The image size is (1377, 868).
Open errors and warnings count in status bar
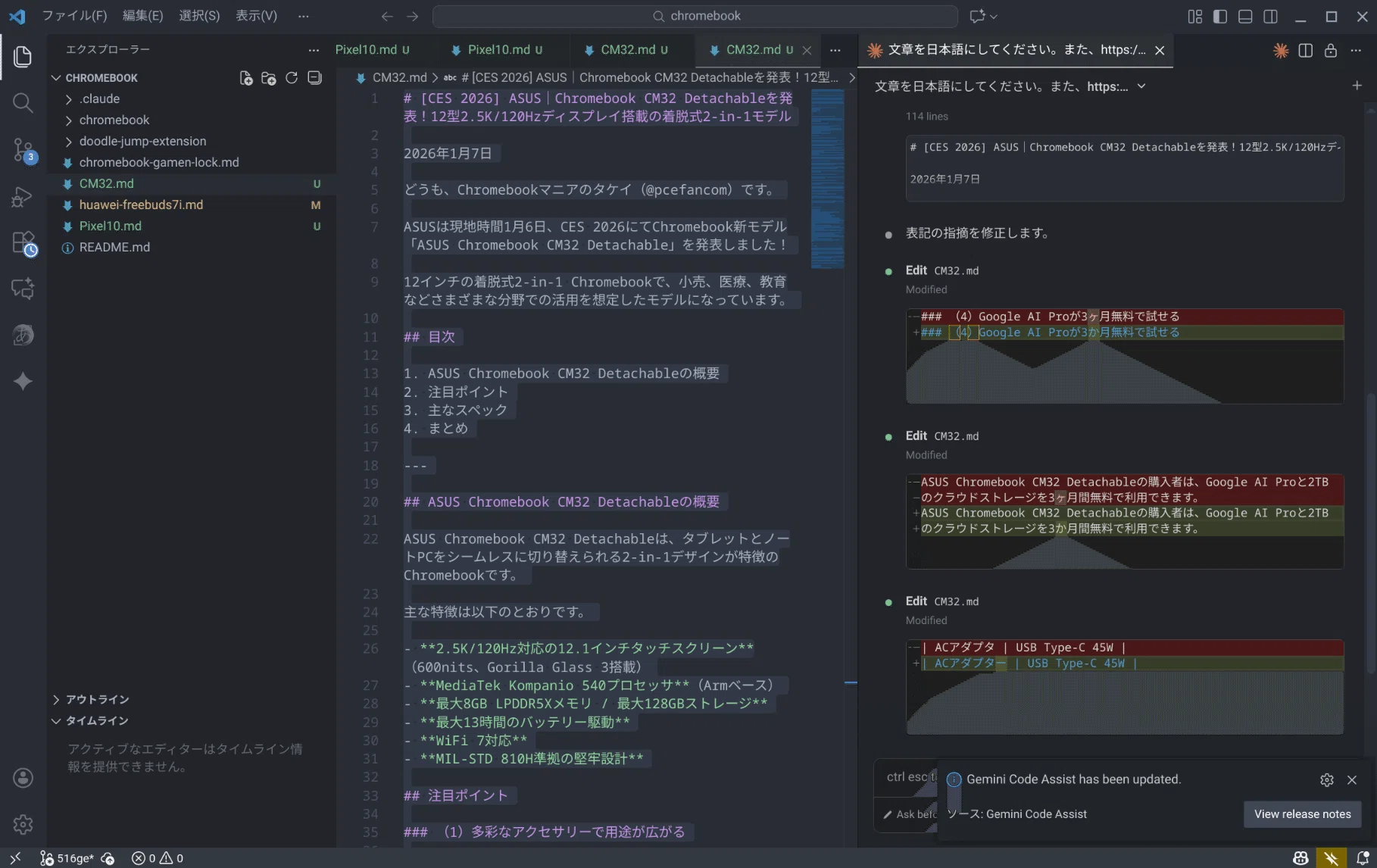point(158,858)
